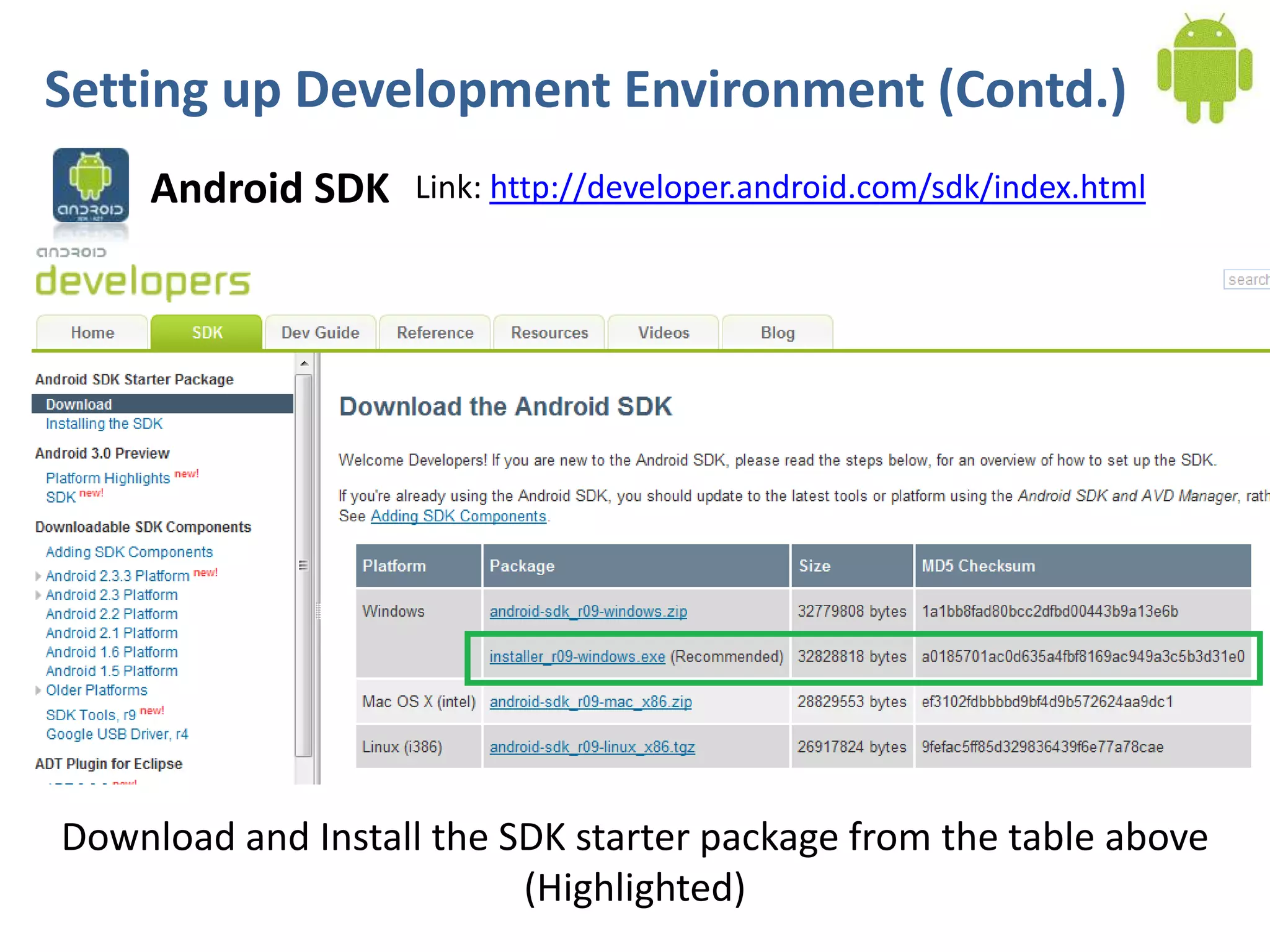Click the Download the Android SDK heading
The width and height of the screenshot is (1270, 952).
(x=505, y=407)
